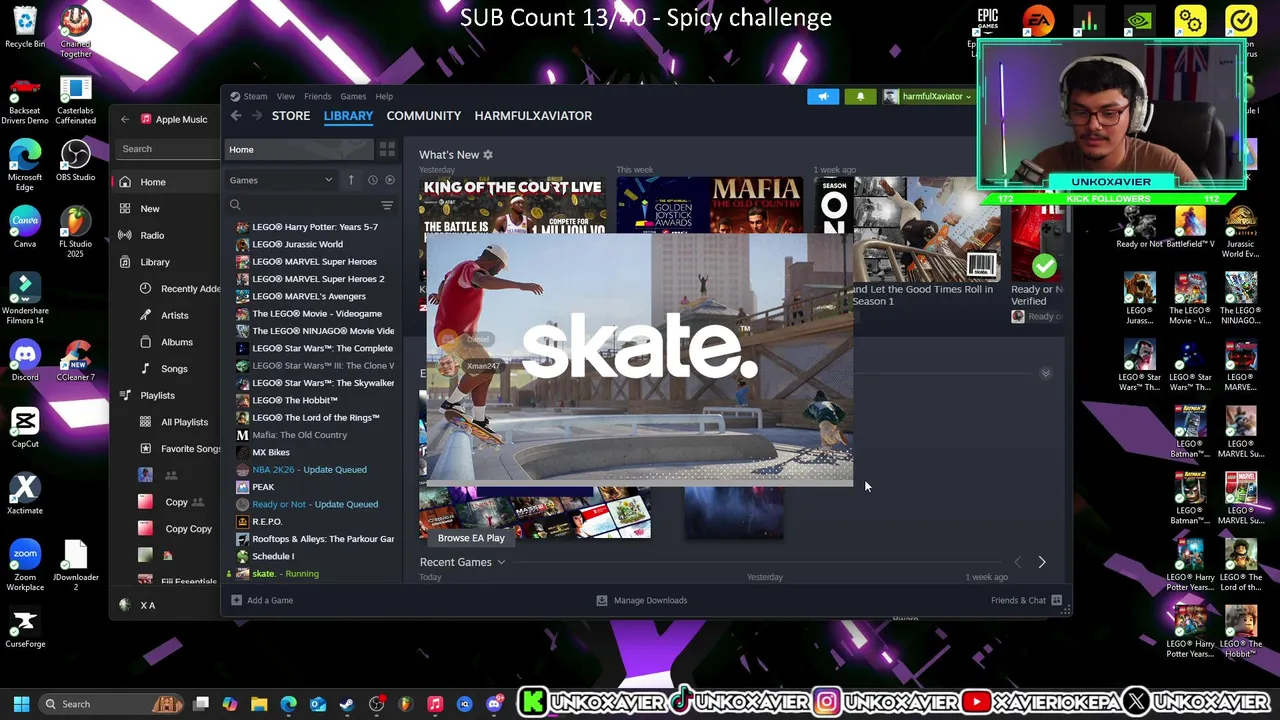Collapse the shelf with the chevron
This screenshot has height=720, width=1280.
pos(1045,373)
